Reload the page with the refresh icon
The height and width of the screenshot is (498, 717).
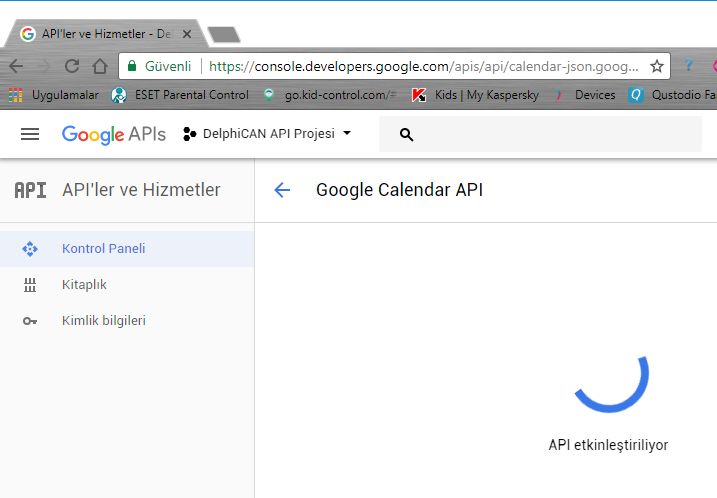pos(72,66)
